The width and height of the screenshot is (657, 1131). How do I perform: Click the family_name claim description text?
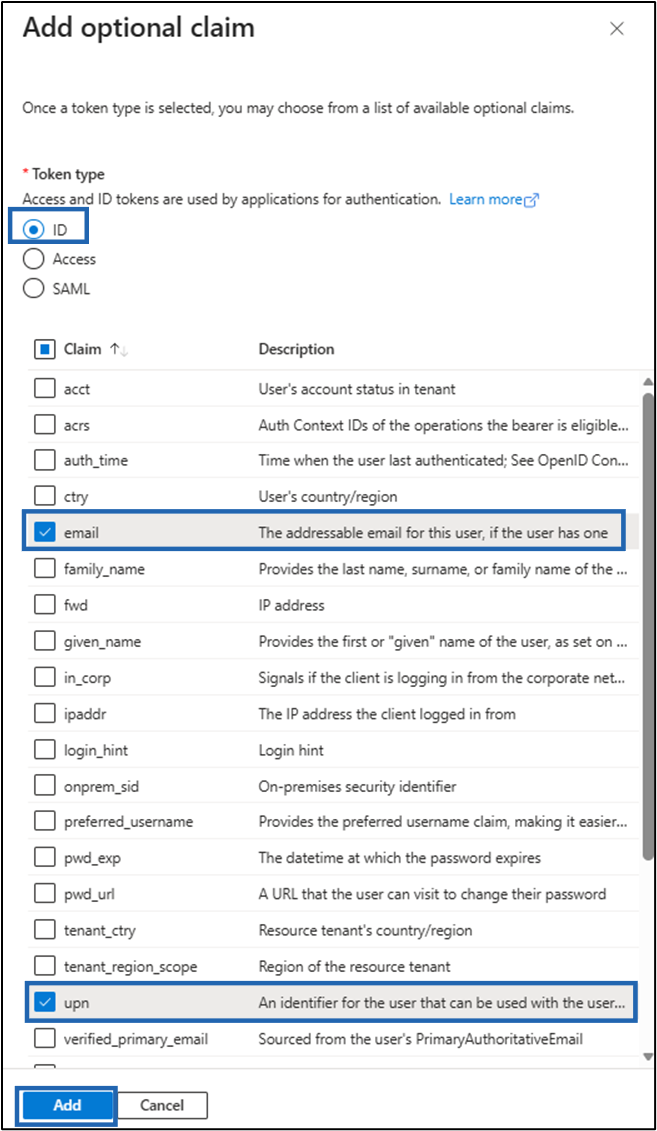pyautogui.click(x=442, y=569)
